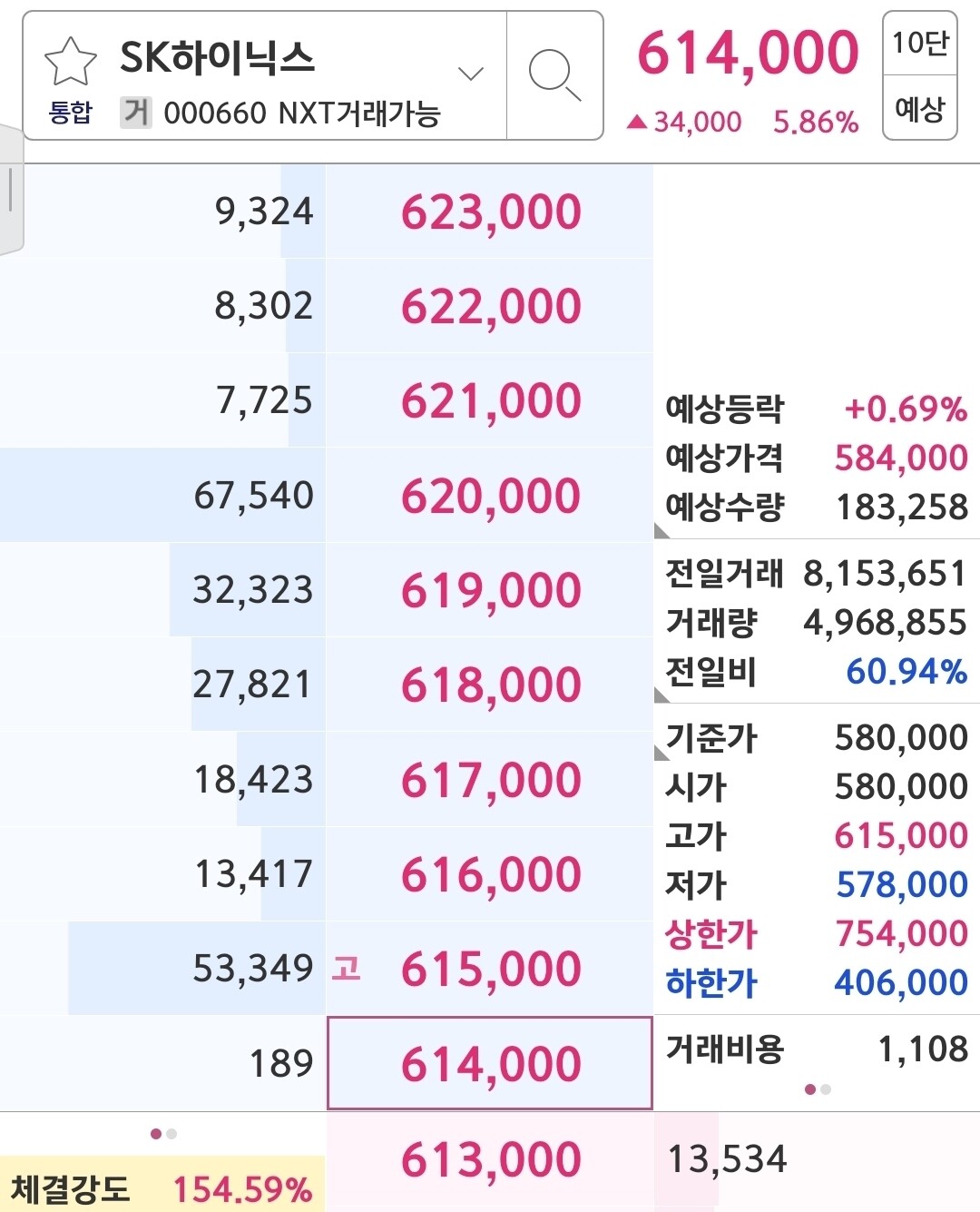980x1212 pixels.
Task: Click the 고 high price marker
Action: [346, 968]
